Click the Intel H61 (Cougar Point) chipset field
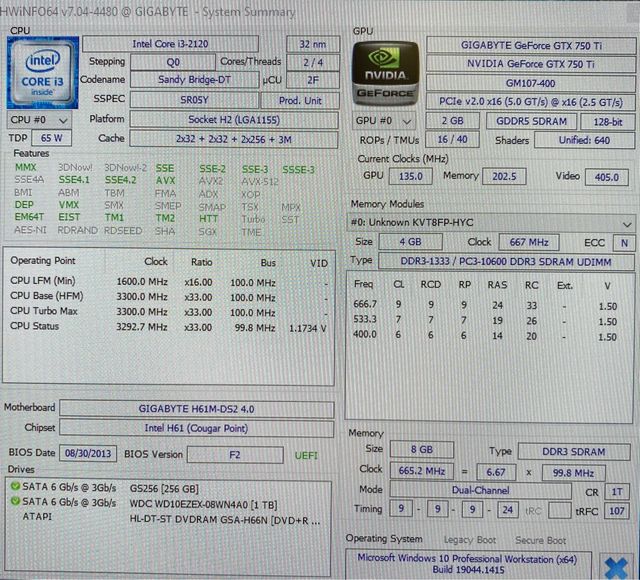The image size is (640, 580). pyautogui.click(x=196, y=428)
